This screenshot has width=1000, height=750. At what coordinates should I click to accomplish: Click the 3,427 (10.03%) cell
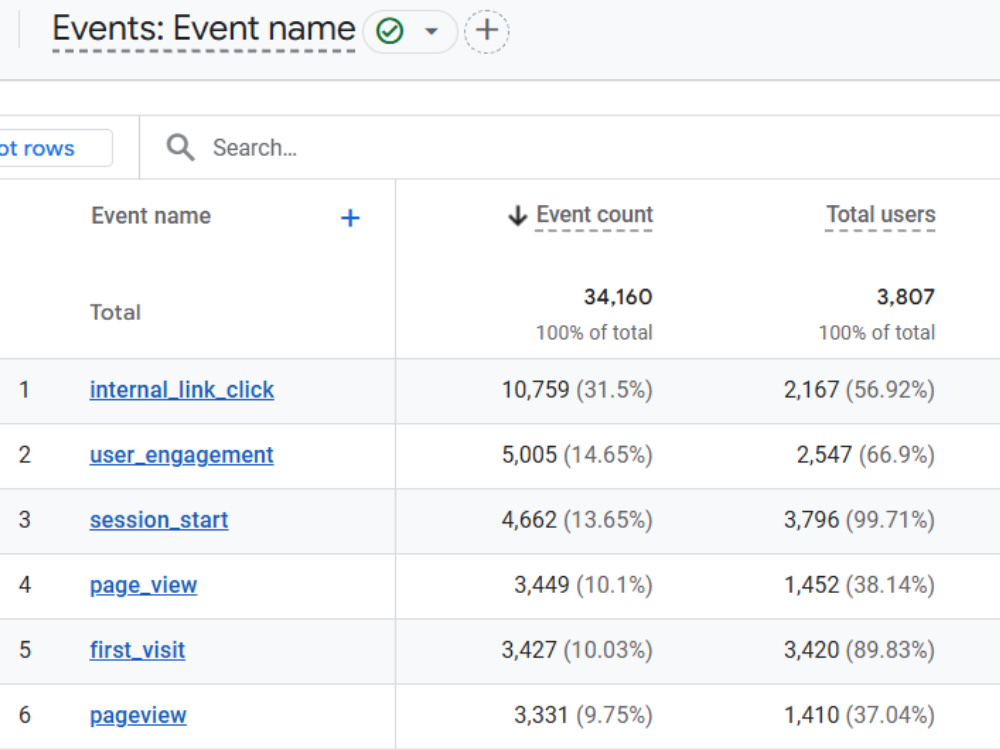(577, 650)
